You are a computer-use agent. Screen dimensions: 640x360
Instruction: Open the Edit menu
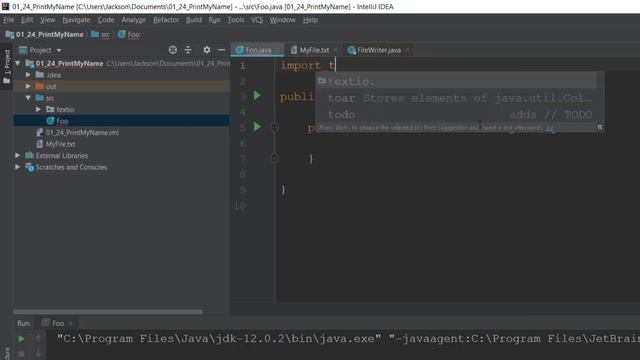point(27,20)
